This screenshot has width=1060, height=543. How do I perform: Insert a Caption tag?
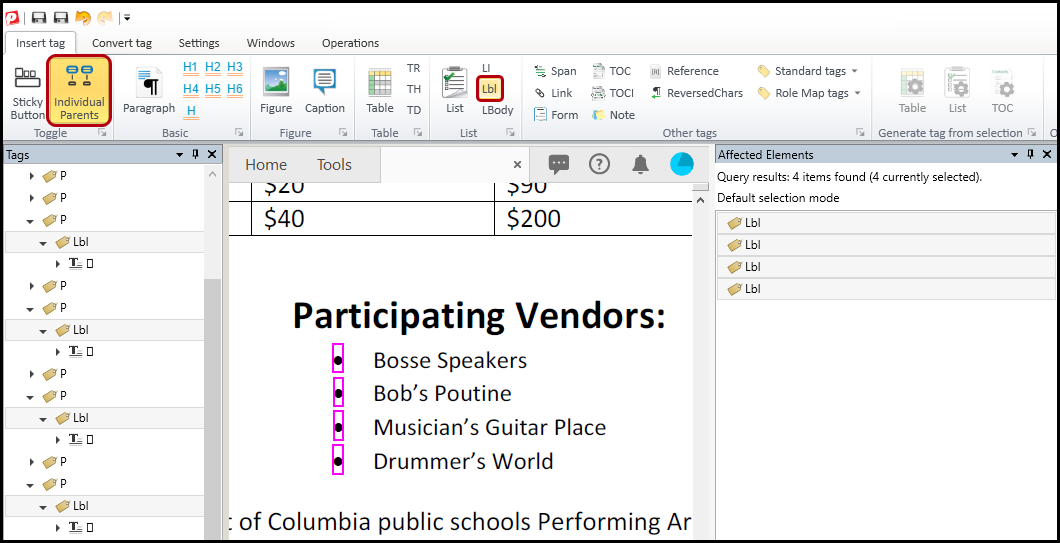click(x=324, y=91)
